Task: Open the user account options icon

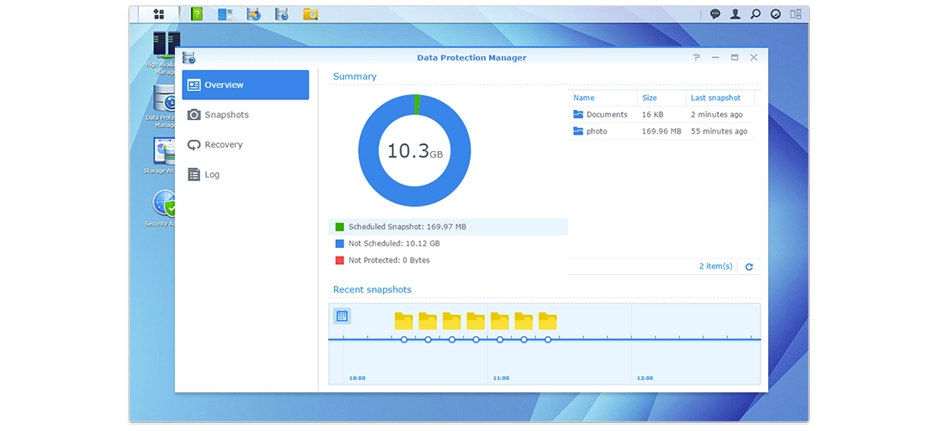Action: pyautogui.click(x=735, y=14)
